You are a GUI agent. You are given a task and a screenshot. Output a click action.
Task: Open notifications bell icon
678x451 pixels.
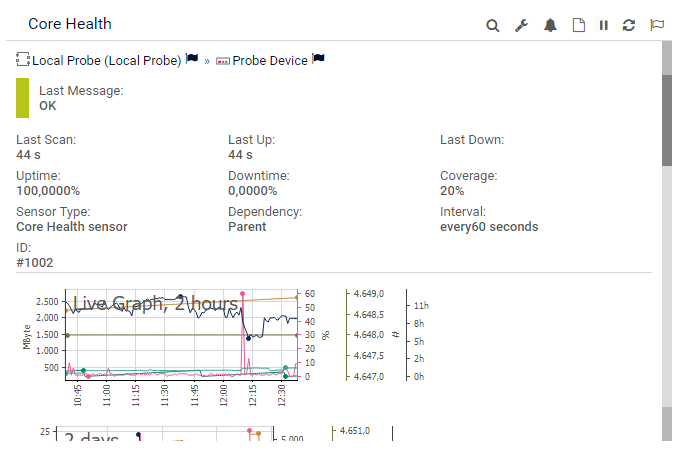(x=550, y=26)
